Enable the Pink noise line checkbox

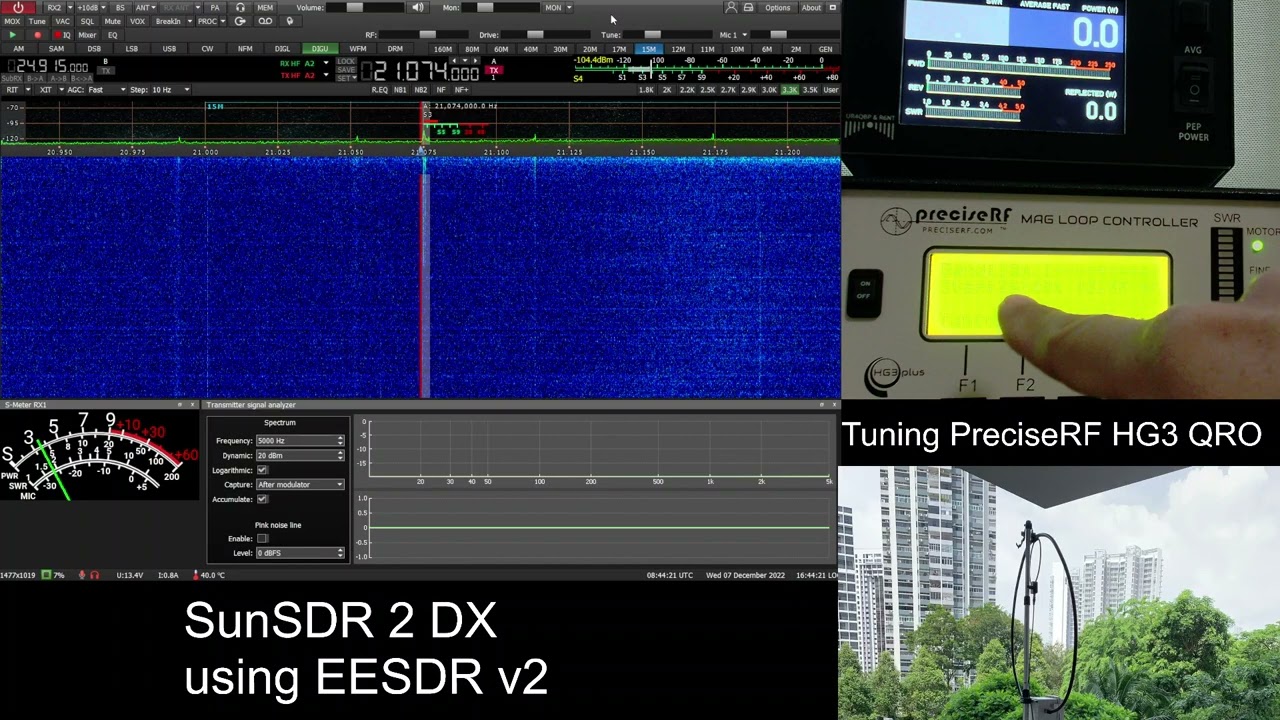point(262,539)
